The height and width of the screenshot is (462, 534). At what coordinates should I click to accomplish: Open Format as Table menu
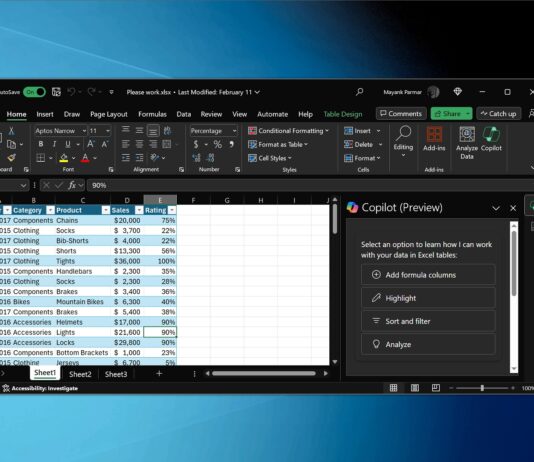tap(278, 144)
